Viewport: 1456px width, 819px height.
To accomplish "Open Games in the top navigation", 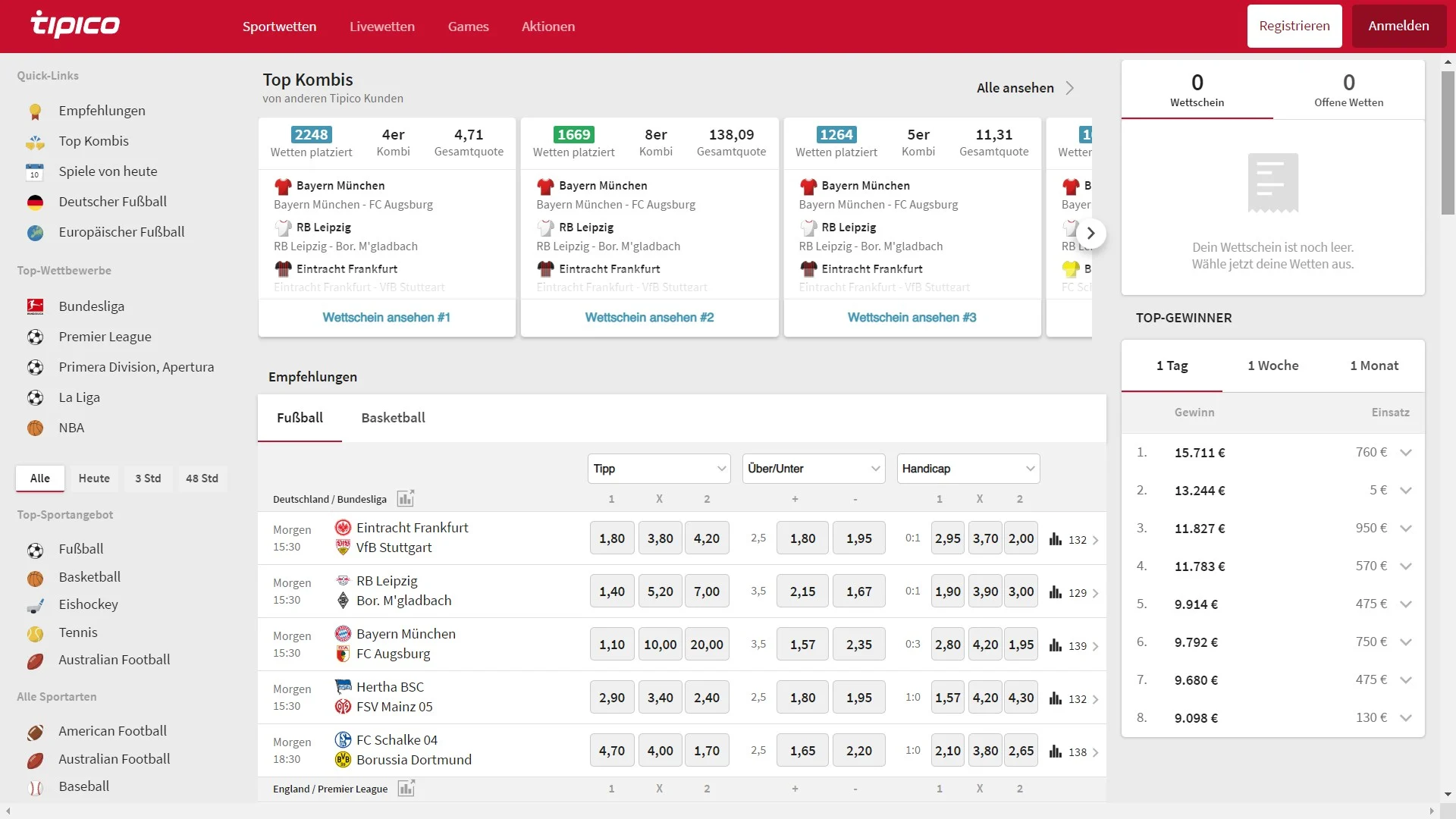I will (468, 27).
